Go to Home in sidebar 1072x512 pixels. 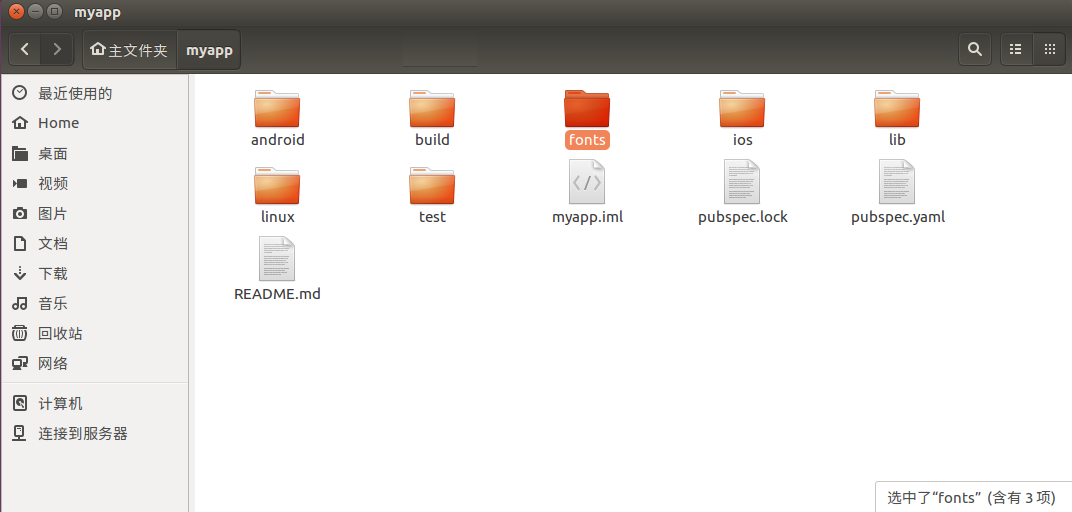coord(94,123)
